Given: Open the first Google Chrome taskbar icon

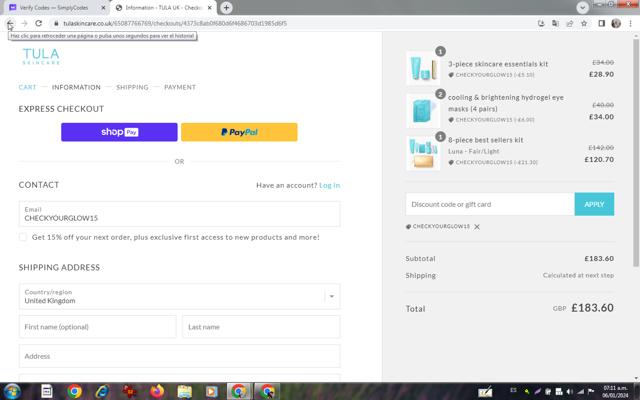Looking at the screenshot, I should click(x=74, y=391).
